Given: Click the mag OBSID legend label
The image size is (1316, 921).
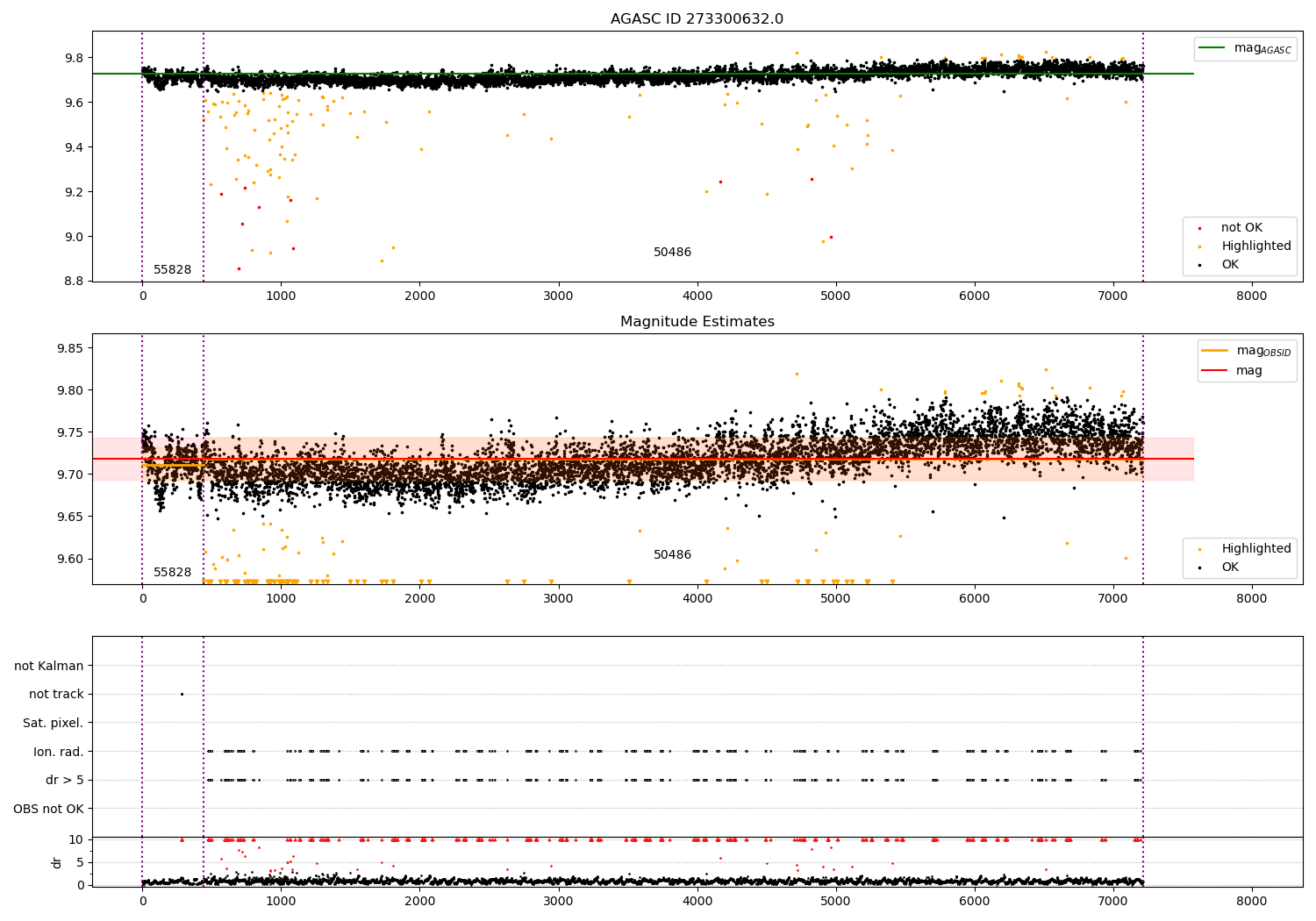Looking at the screenshot, I should pyautogui.click(x=1264, y=351).
